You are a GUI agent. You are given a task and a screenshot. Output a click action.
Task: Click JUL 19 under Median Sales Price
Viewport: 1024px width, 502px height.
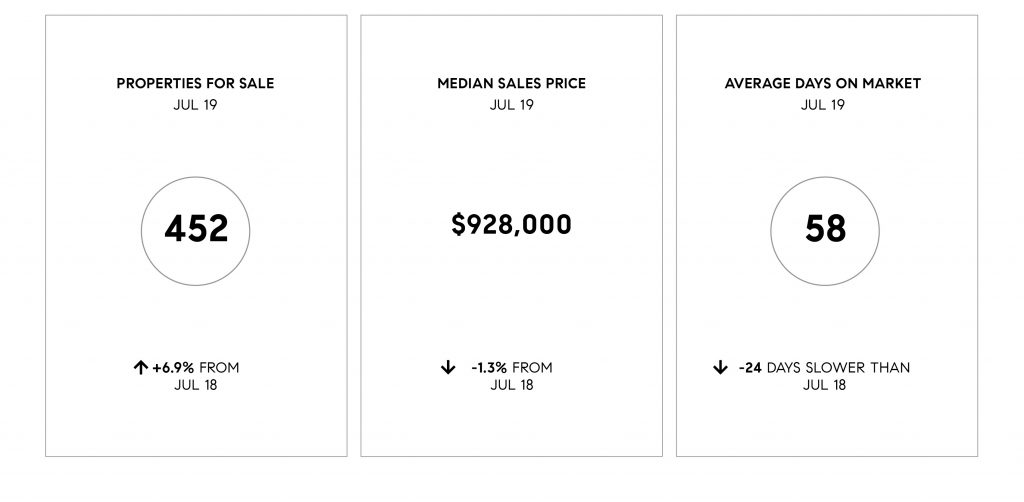click(x=511, y=104)
